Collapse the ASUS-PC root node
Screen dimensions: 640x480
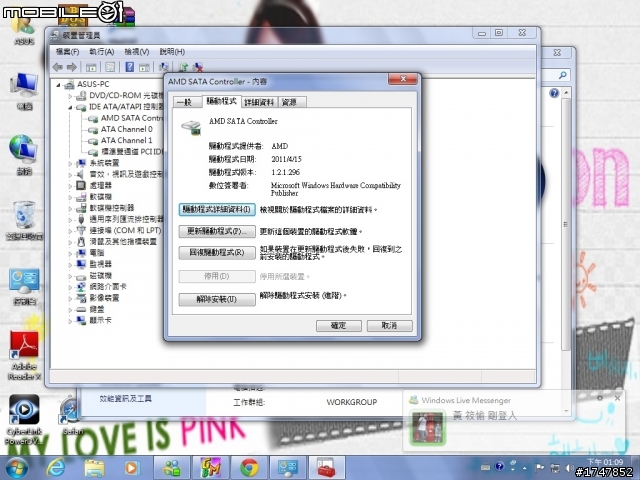tap(58, 85)
